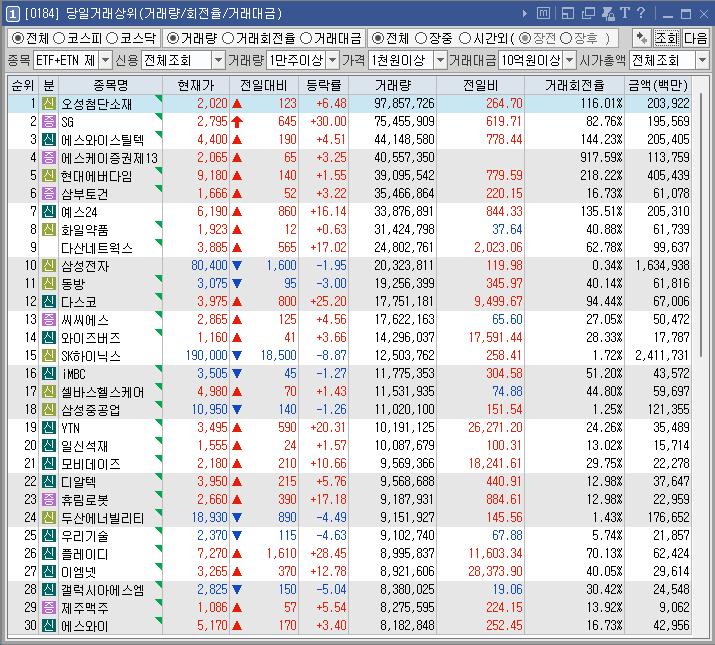Click the 신 badge next to 삼성전자
This screenshot has width=715, height=645.
pyautogui.click(x=49, y=265)
